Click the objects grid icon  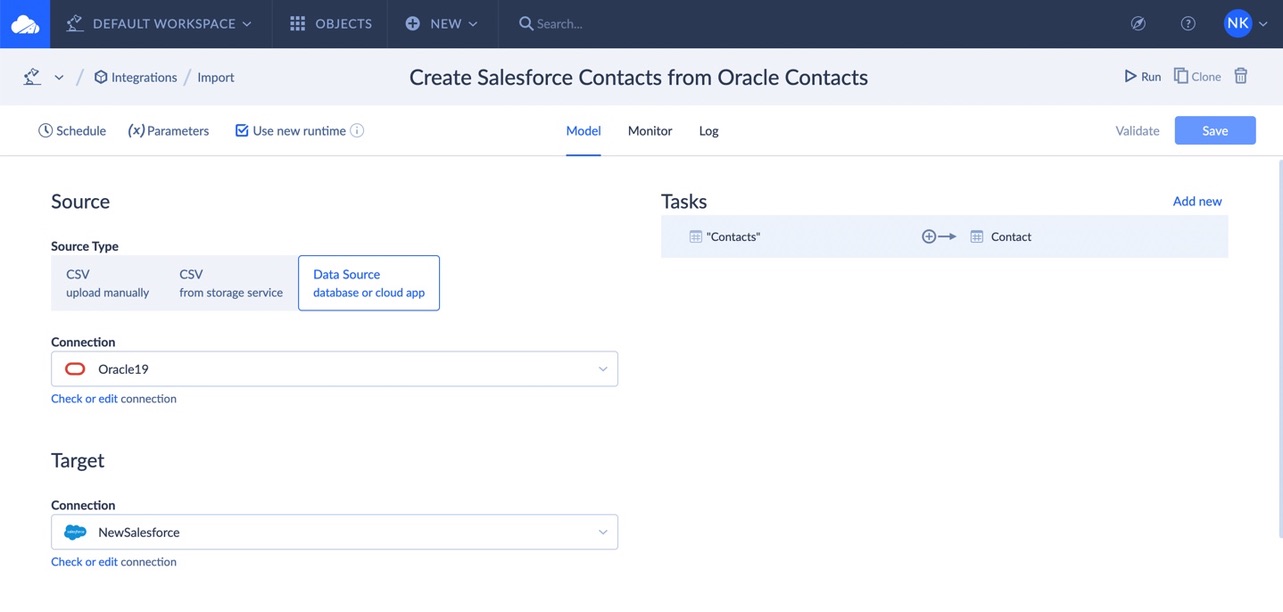297,24
